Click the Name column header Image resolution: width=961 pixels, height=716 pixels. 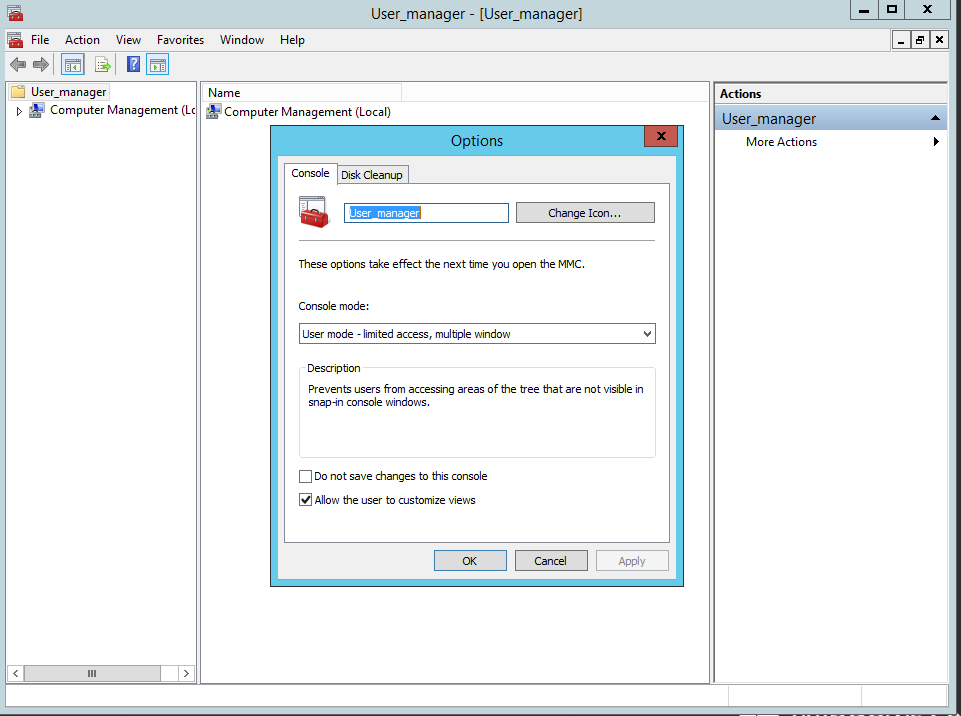(302, 93)
